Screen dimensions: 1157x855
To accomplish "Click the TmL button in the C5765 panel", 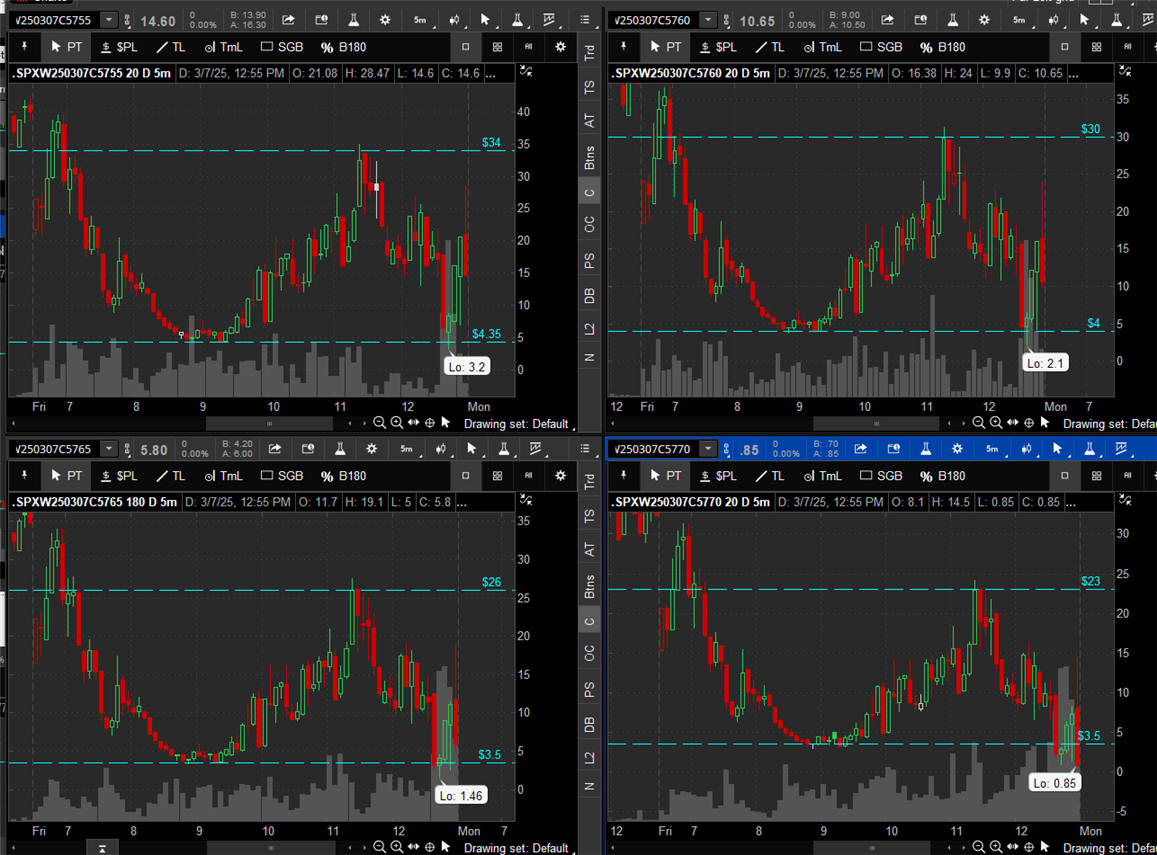I will 223,476.
